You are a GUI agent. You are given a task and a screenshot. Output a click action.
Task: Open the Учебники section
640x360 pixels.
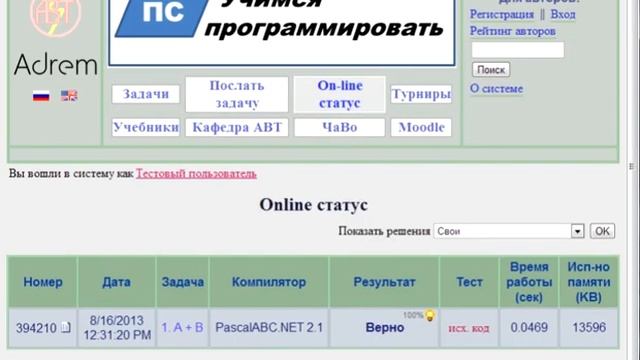click(146, 127)
